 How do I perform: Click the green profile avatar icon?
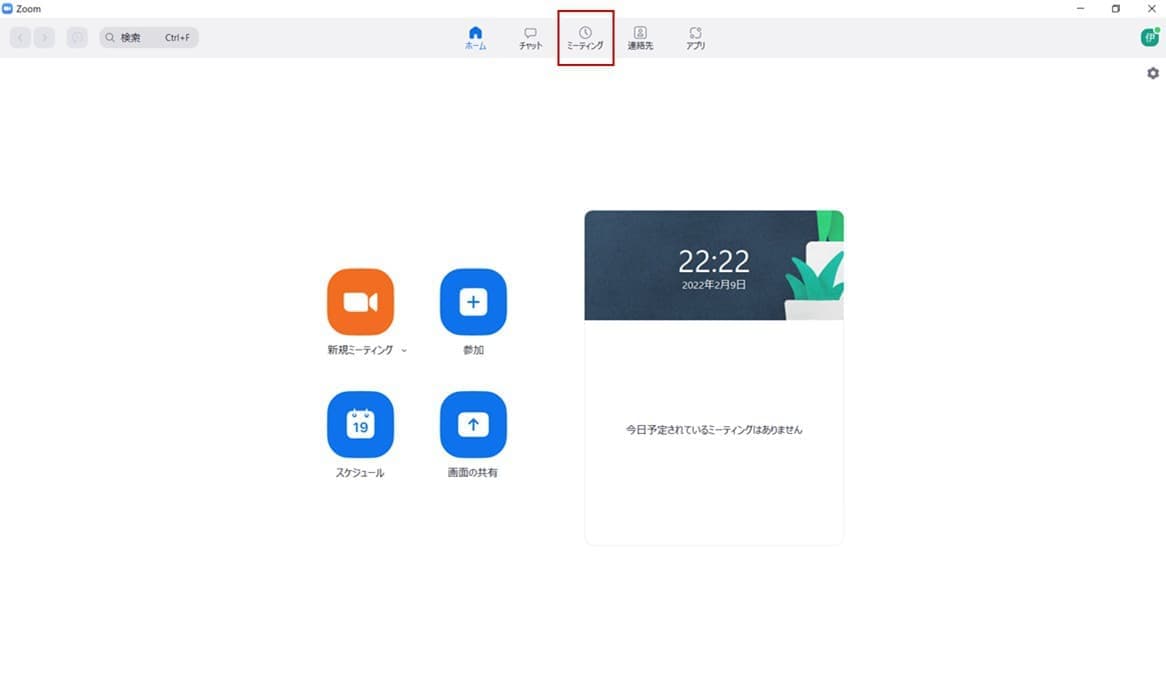[x=1150, y=37]
